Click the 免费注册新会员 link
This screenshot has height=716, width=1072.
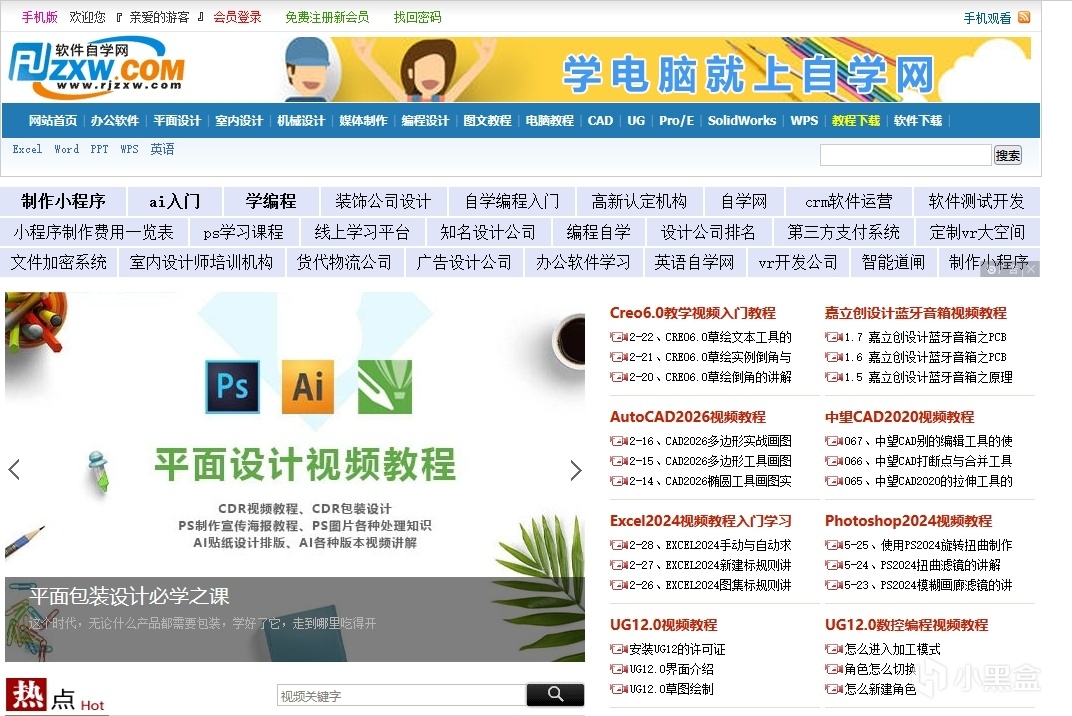click(x=327, y=17)
